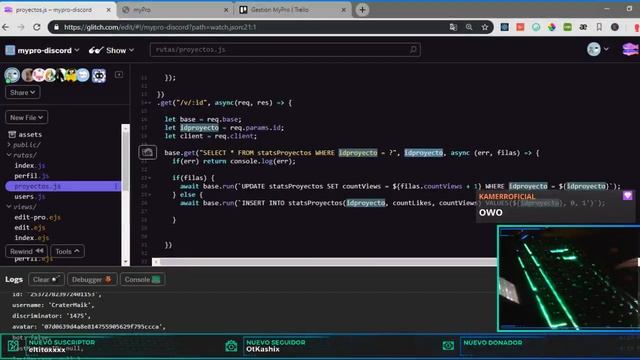Image resolution: width=640 pixels, height=360 pixels.
Task: Click the green extension icon
Action: (x=567, y=27)
